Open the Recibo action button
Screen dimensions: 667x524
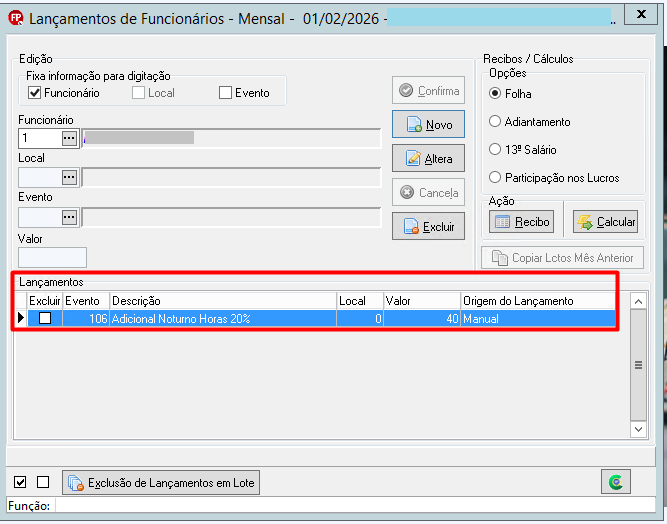(522, 222)
